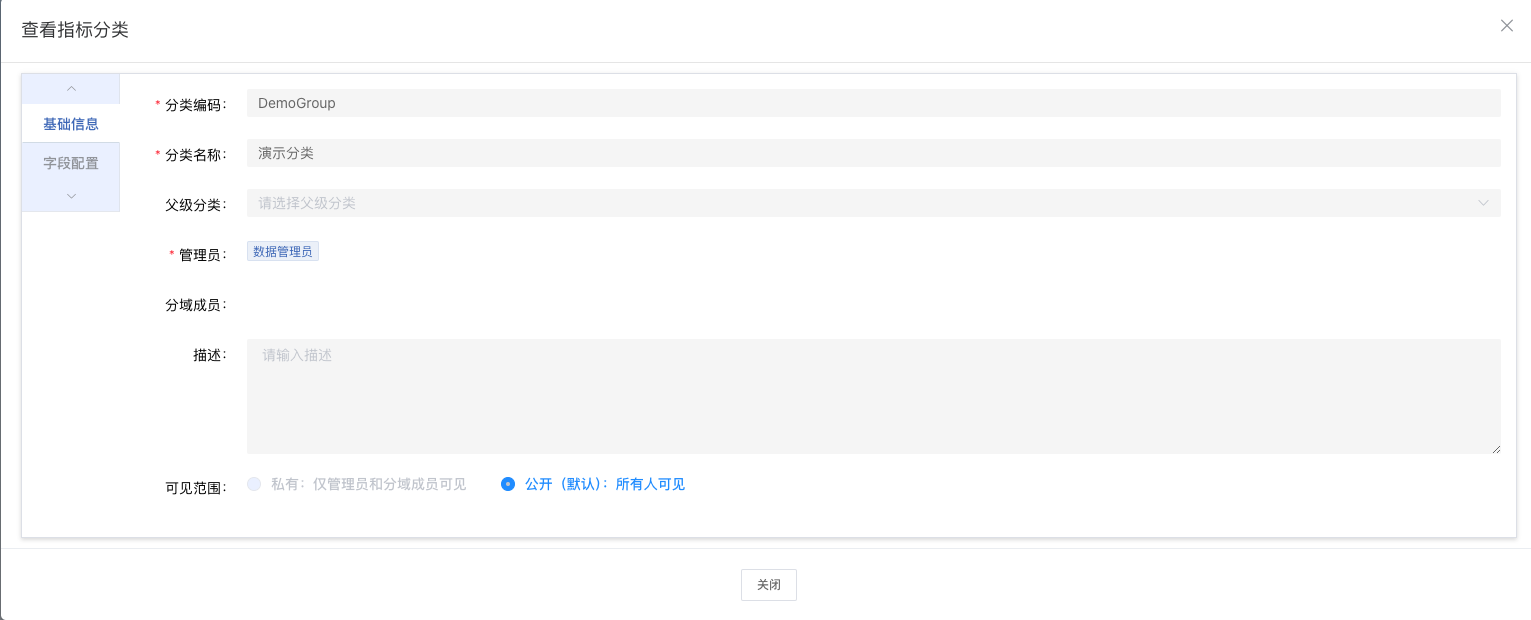Viewport: 1531px width, 620px height.
Task: Open the 请选择父级分类 dropdown
Action: 860,203
